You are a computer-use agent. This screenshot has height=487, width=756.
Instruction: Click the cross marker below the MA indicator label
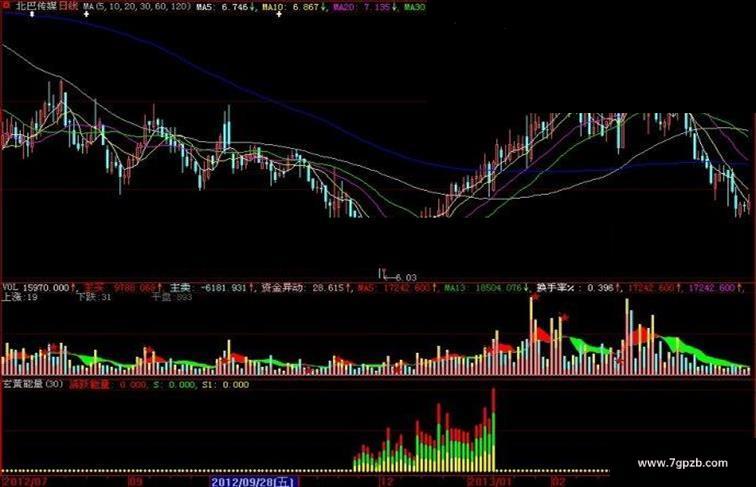(x=86, y=14)
